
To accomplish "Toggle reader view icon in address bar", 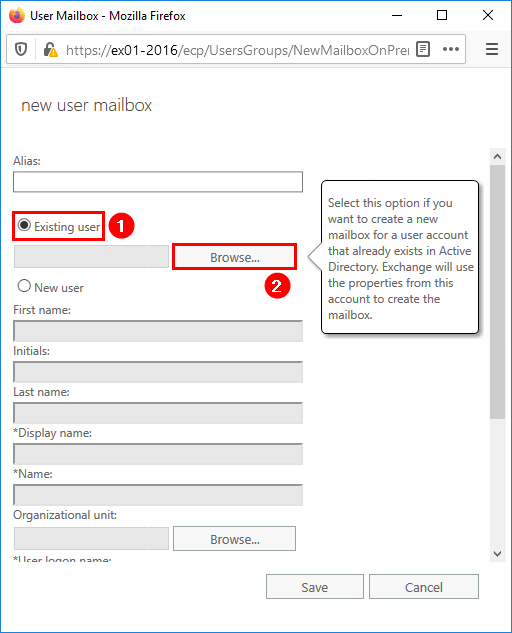I will point(423,49).
